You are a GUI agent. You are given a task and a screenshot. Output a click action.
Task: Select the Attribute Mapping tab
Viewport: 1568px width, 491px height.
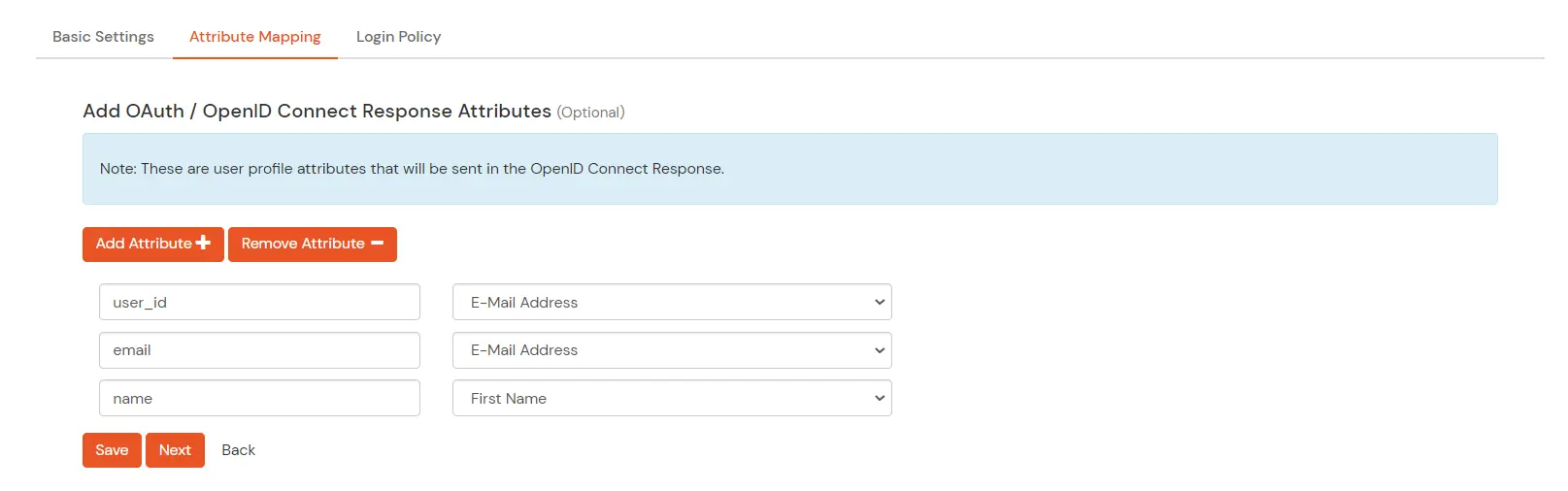pyautogui.click(x=254, y=37)
